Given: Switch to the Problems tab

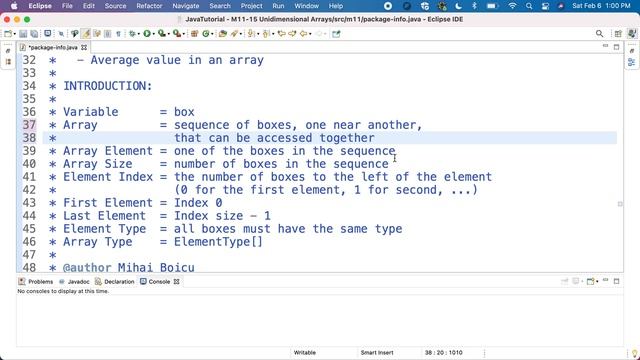Looking at the screenshot, I should coord(36,282).
